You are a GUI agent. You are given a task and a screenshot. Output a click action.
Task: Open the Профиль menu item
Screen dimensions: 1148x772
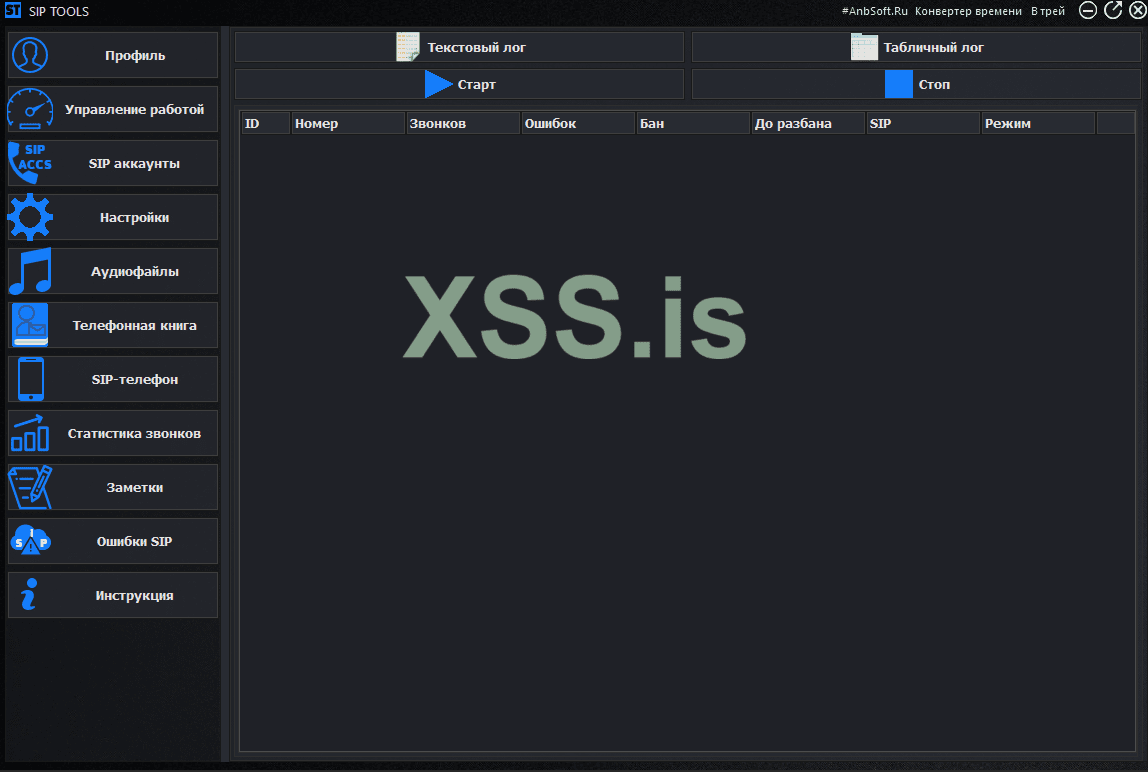(x=113, y=55)
